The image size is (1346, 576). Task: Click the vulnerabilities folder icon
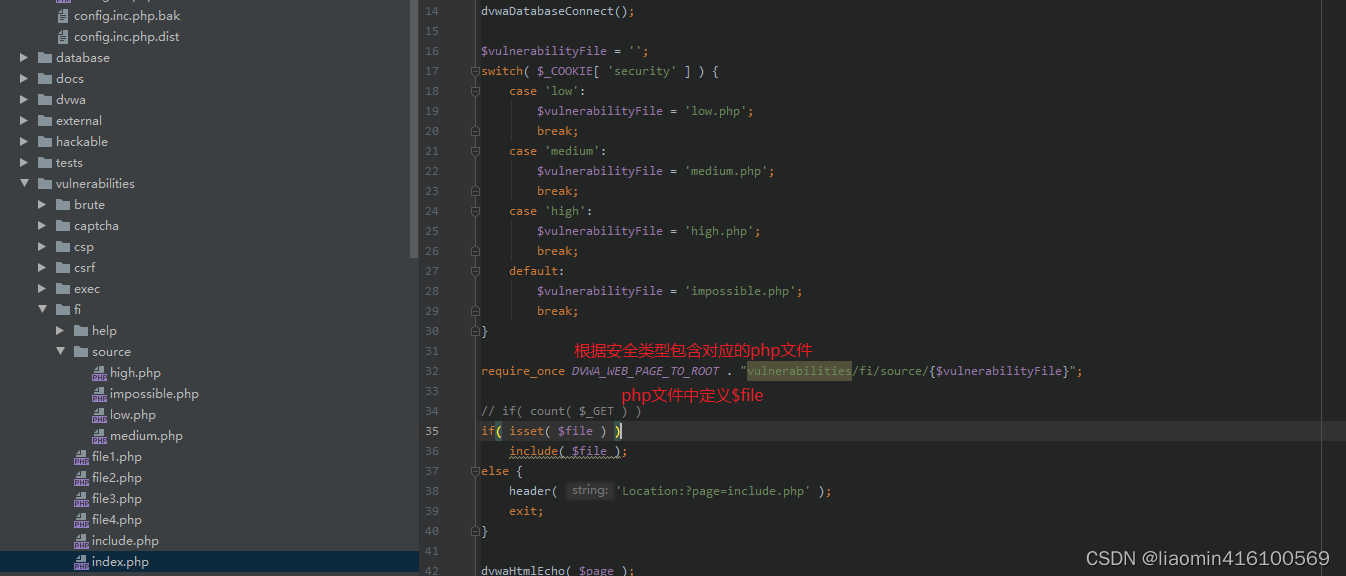(45, 184)
